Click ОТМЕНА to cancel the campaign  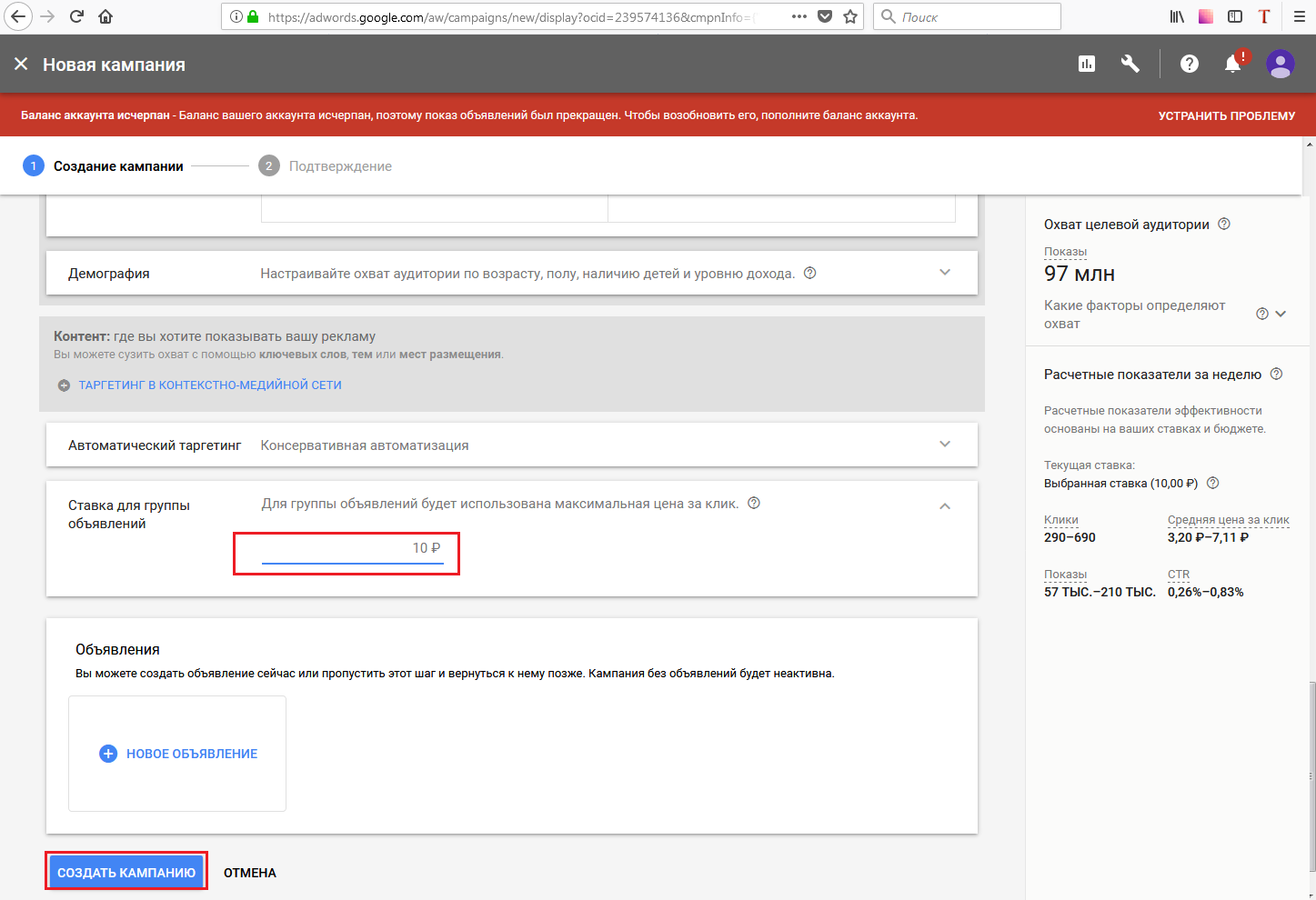pyautogui.click(x=250, y=873)
